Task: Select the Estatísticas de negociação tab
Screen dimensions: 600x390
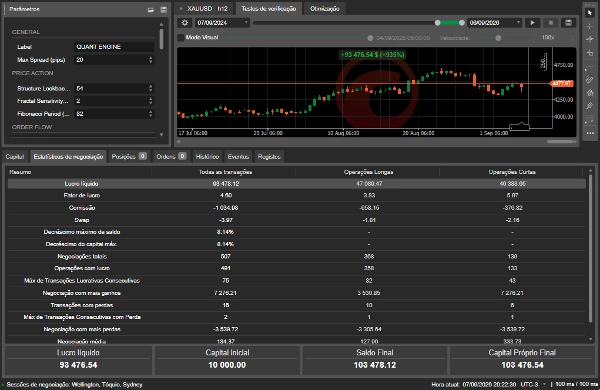Action: pos(68,157)
